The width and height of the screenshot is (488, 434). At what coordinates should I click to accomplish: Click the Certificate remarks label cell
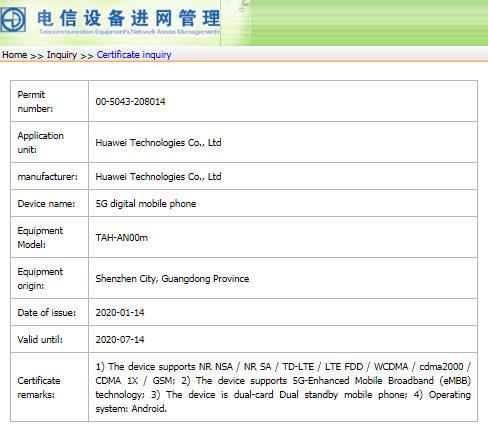(50, 387)
